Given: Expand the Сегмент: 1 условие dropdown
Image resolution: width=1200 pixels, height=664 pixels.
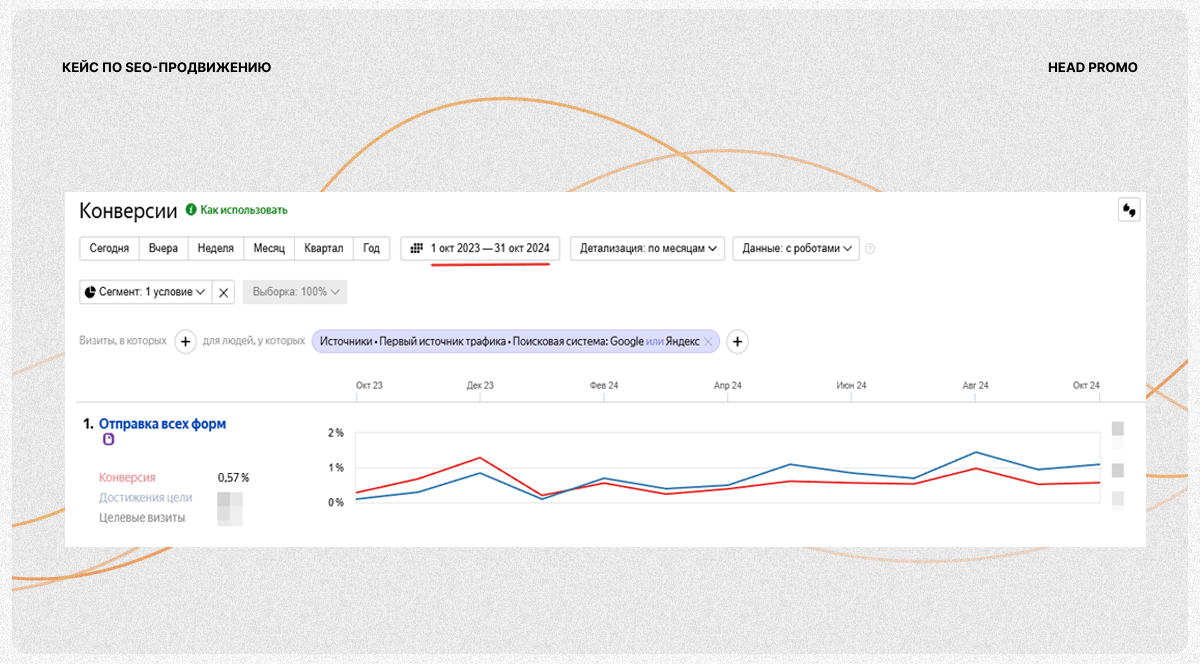Looking at the screenshot, I should coord(146,292).
